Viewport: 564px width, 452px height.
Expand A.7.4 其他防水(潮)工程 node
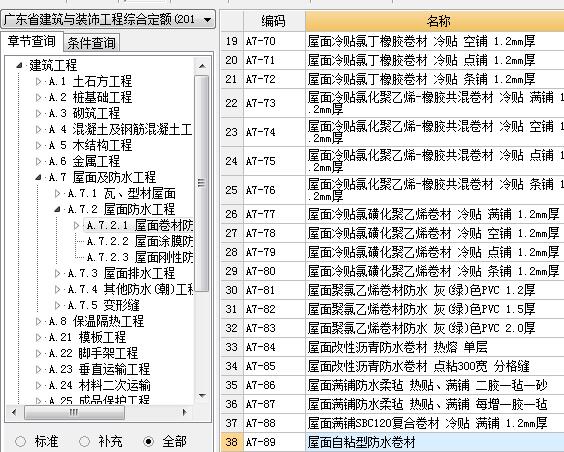click(x=58, y=289)
